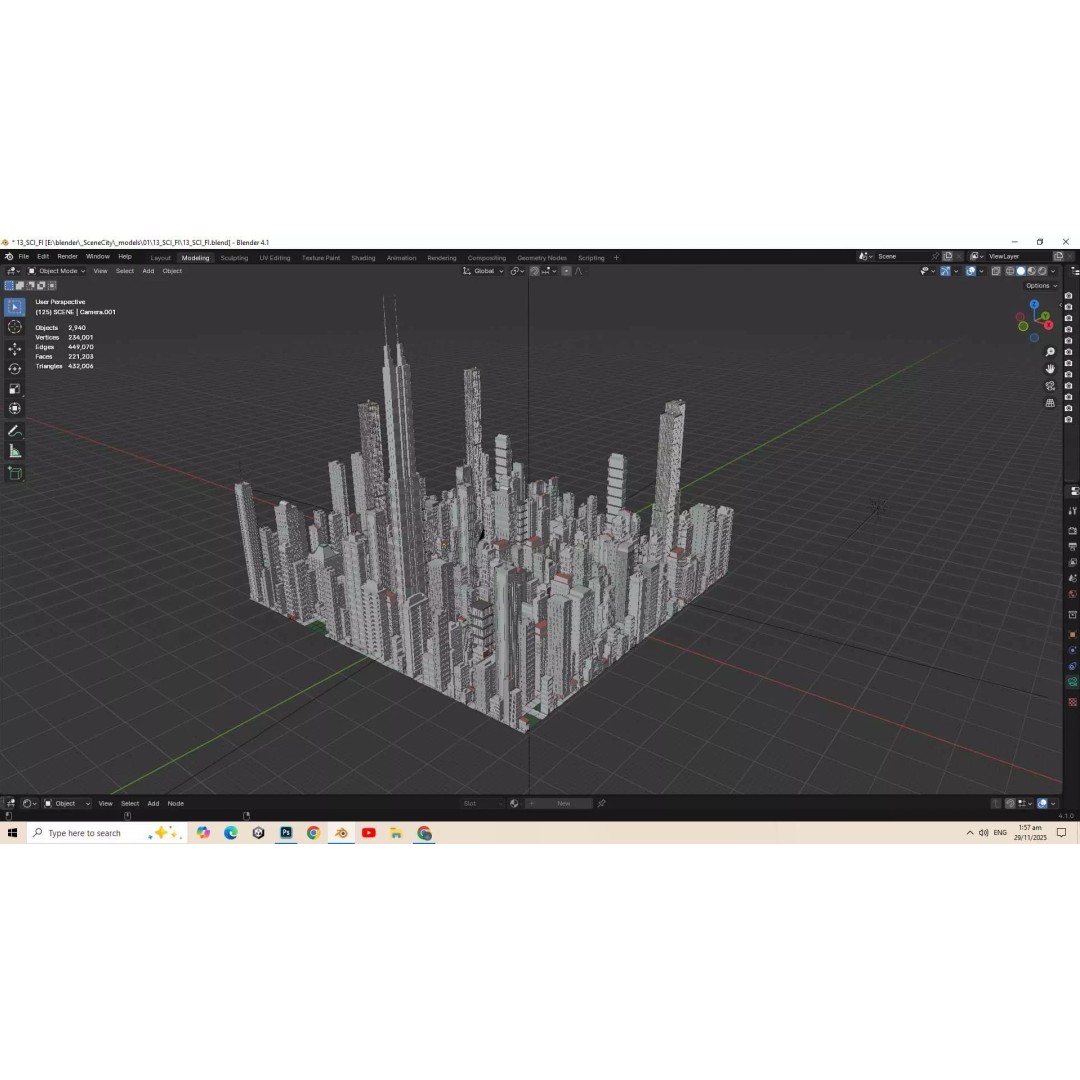Select the Transform tool
The height and width of the screenshot is (1080, 1080).
coord(14,408)
